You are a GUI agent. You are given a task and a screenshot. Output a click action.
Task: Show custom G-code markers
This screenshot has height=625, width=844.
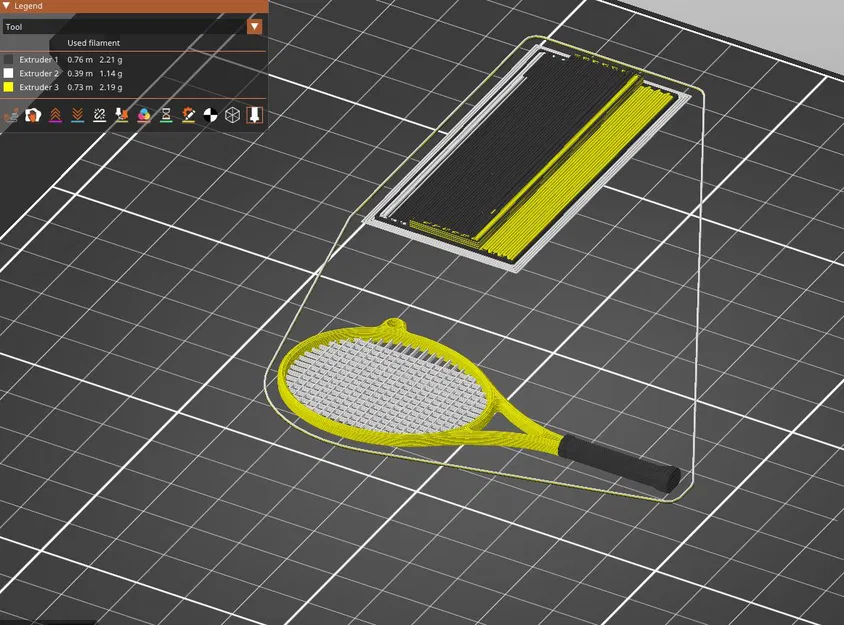(189, 115)
